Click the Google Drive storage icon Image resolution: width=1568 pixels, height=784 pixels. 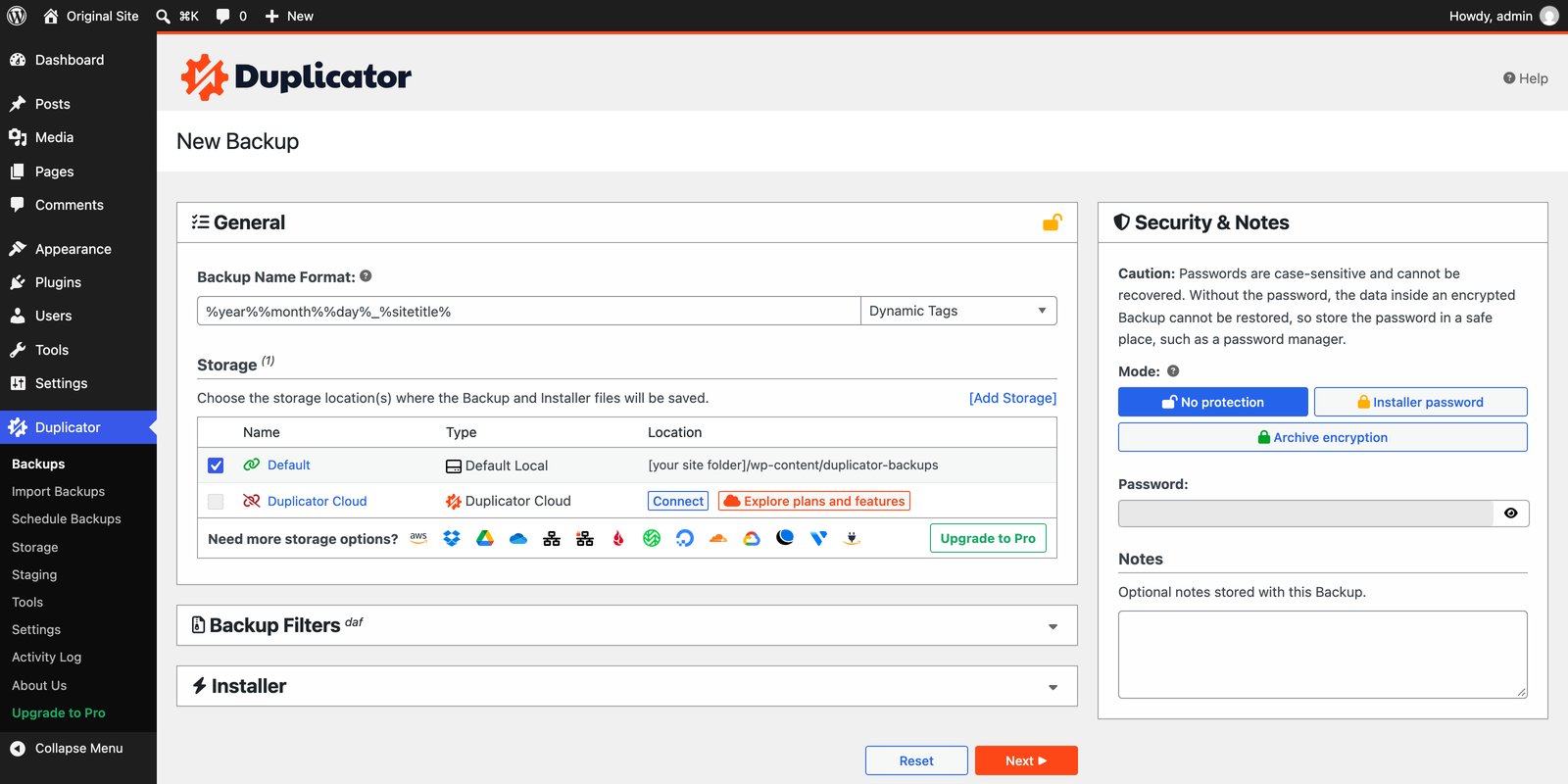pyautogui.click(x=485, y=538)
